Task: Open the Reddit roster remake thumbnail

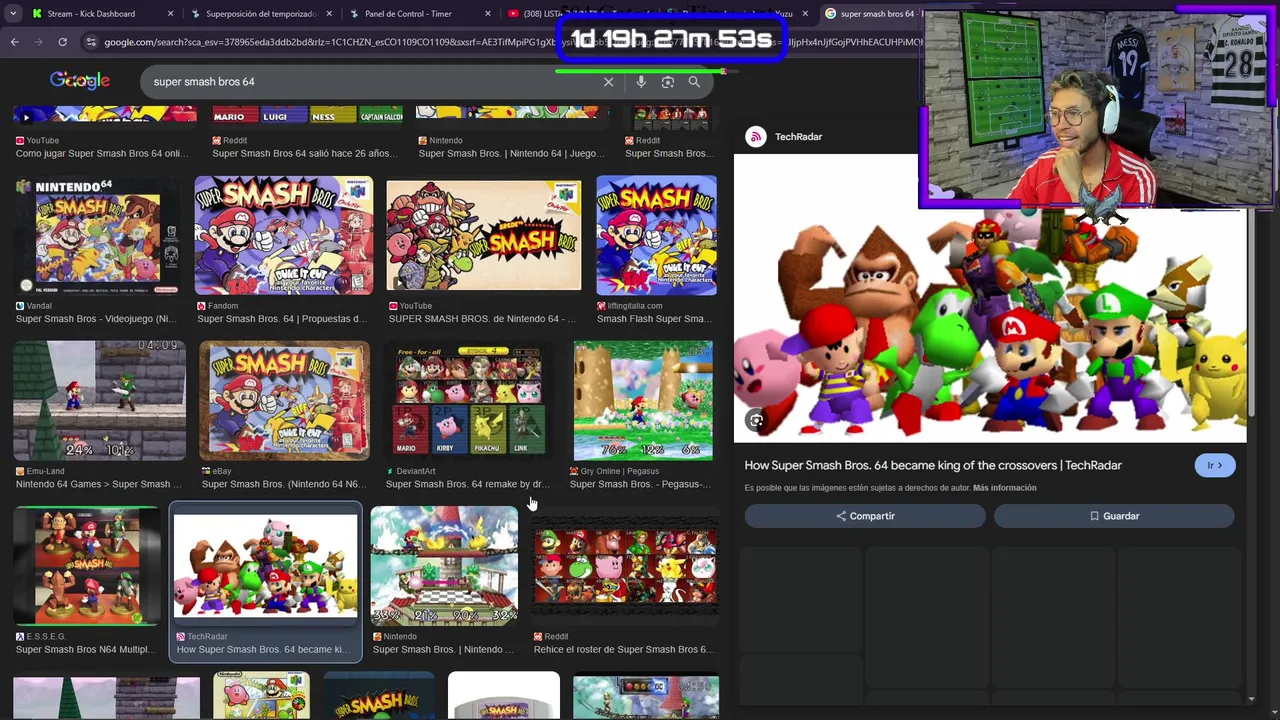Action: coord(625,567)
